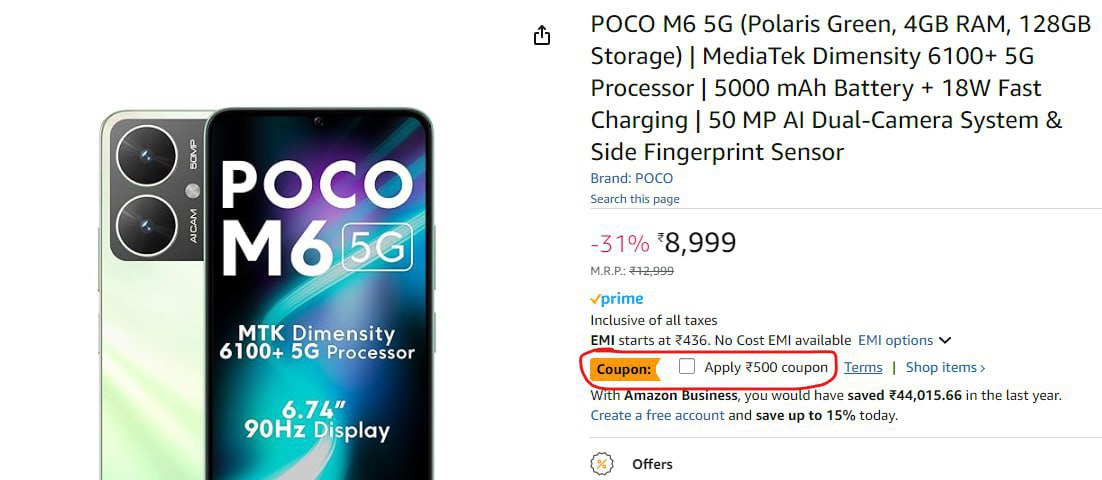Select the Offers section heading
The width and height of the screenshot is (1102, 480).
point(652,464)
